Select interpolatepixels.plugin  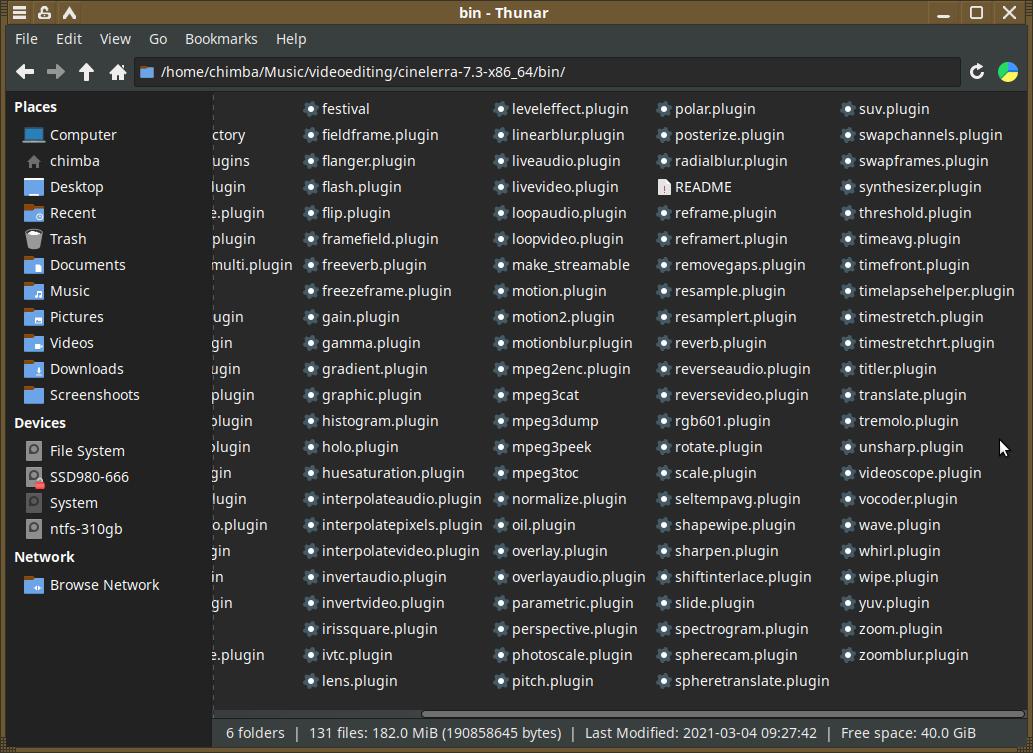[393, 525]
